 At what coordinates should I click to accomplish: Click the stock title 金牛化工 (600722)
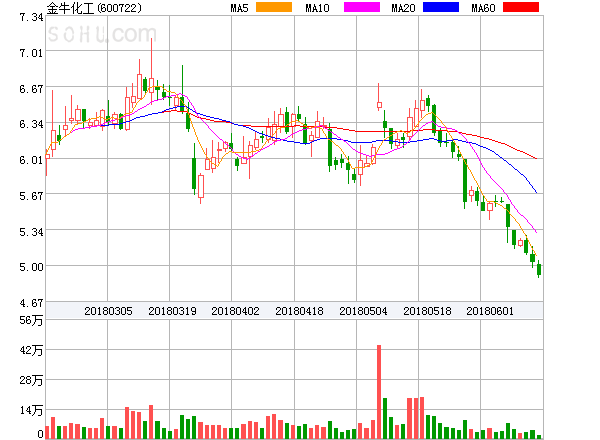point(94,8)
